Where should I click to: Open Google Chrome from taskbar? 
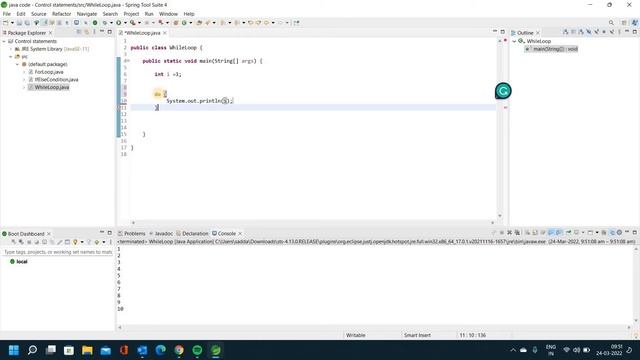179,350
